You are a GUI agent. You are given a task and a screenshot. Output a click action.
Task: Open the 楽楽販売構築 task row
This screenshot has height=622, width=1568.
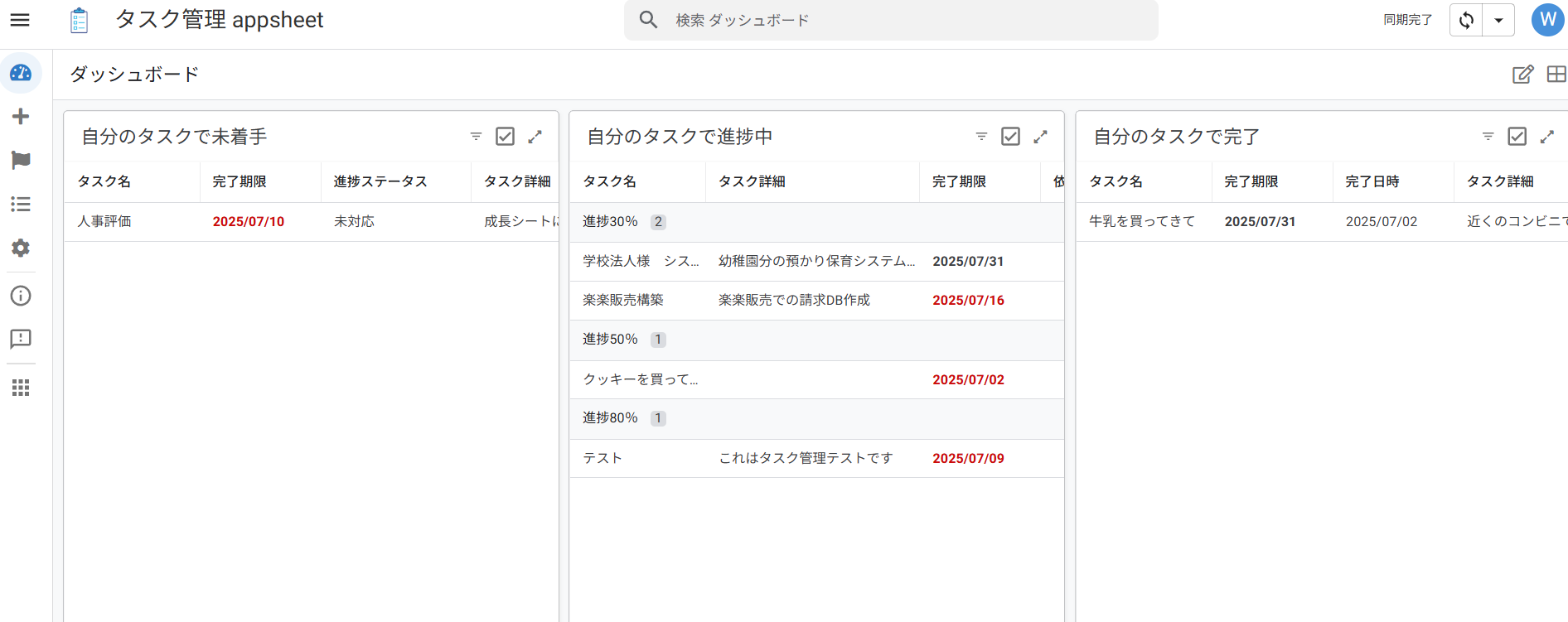pyautogui.click(x=623, y=300)
